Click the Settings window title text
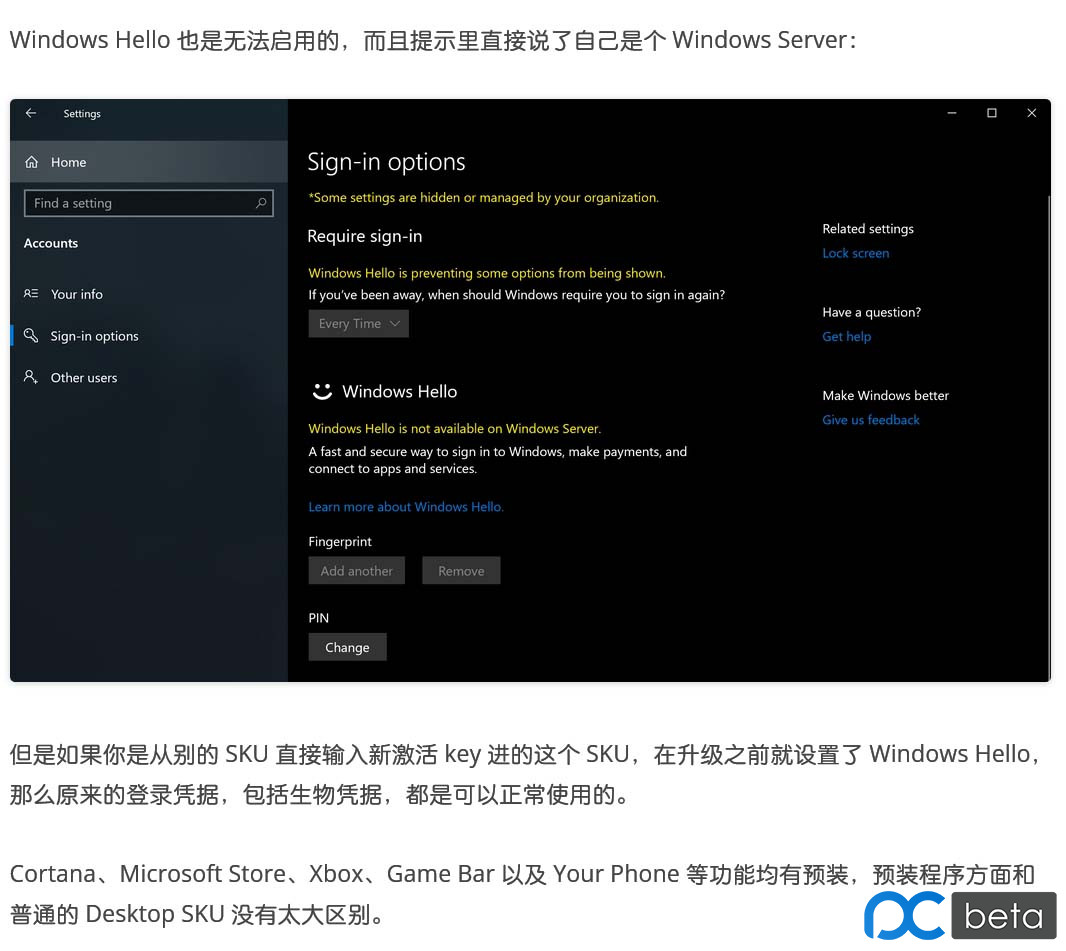The image size is (1066, 951). click(x=82, y=114)
